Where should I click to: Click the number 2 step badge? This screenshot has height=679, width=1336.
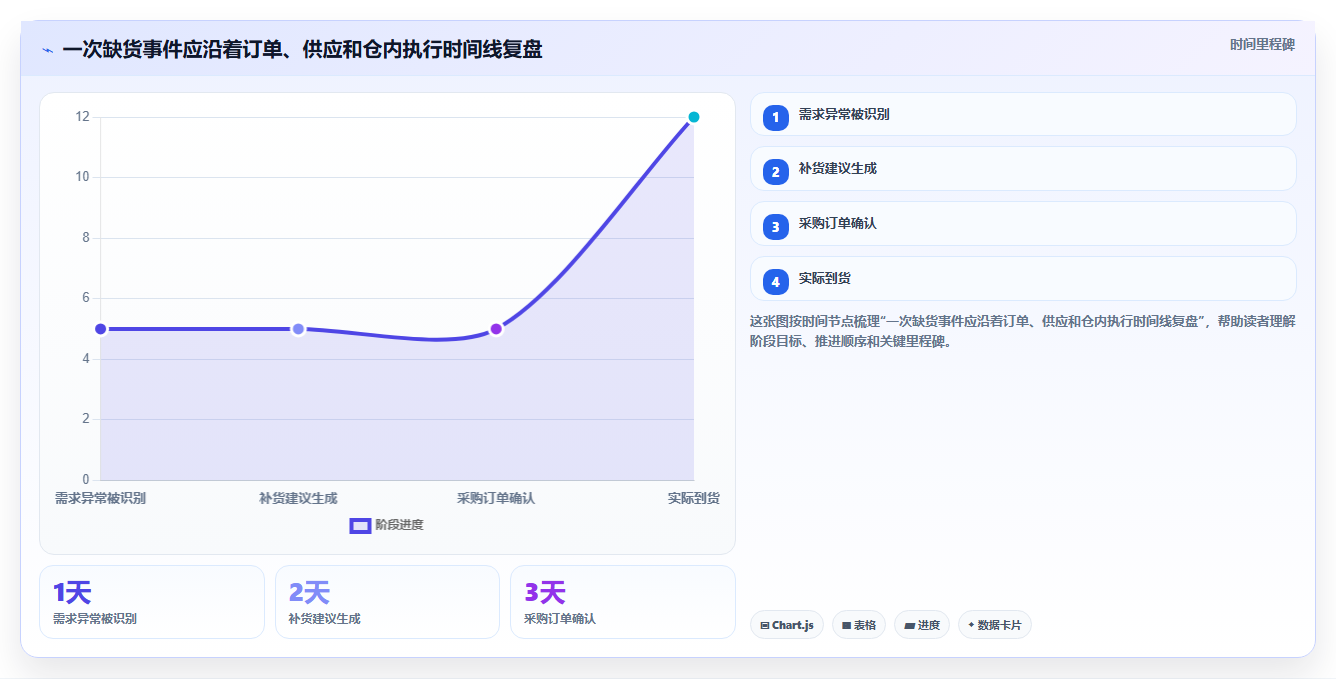[775, 172]
